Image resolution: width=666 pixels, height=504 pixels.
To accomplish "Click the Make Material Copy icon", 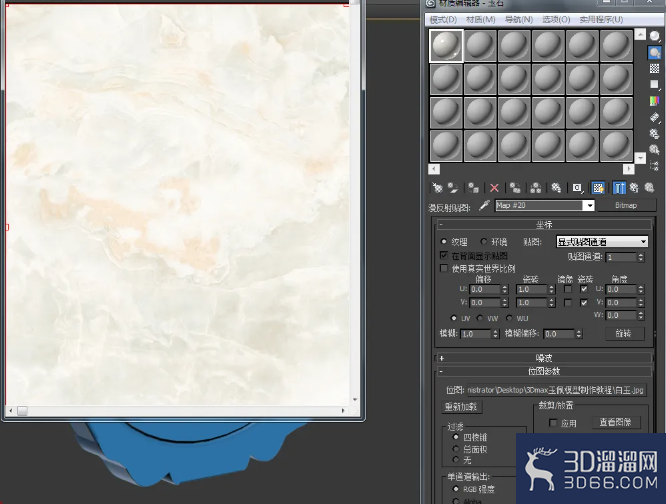I will click(515, 188).
